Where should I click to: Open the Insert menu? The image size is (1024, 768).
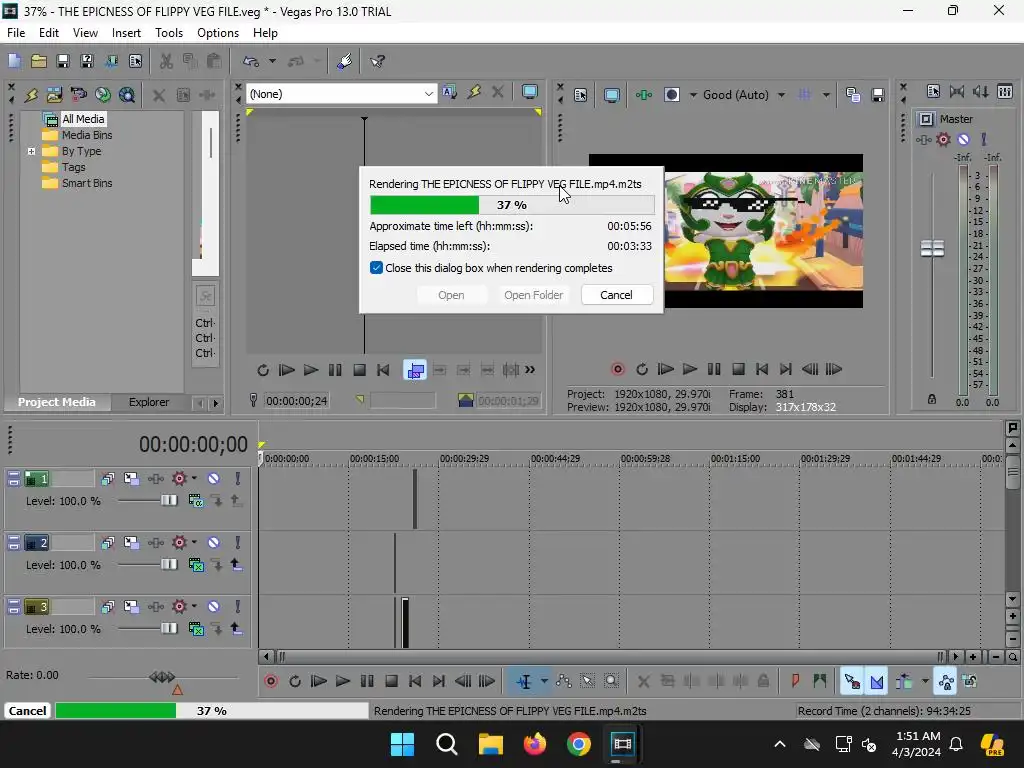pyautogui.click(x=126, y=33)
